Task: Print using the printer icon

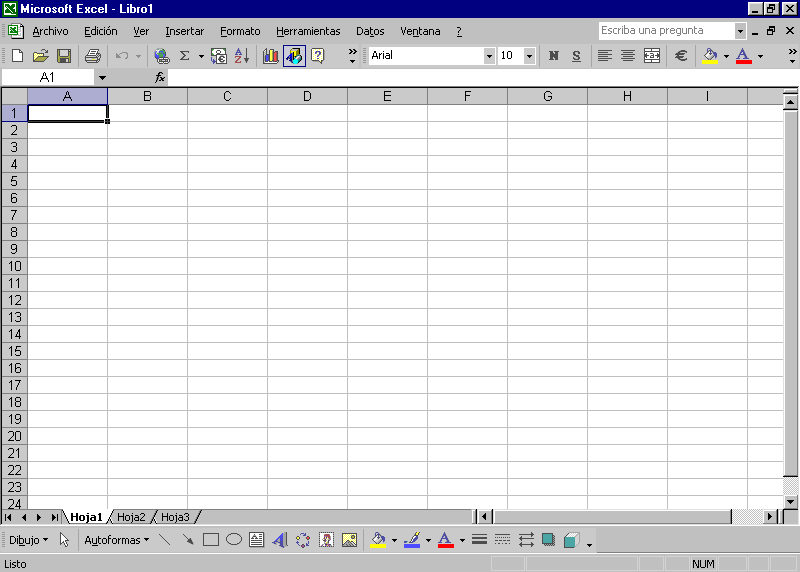Action: click(x=92, y=56)
